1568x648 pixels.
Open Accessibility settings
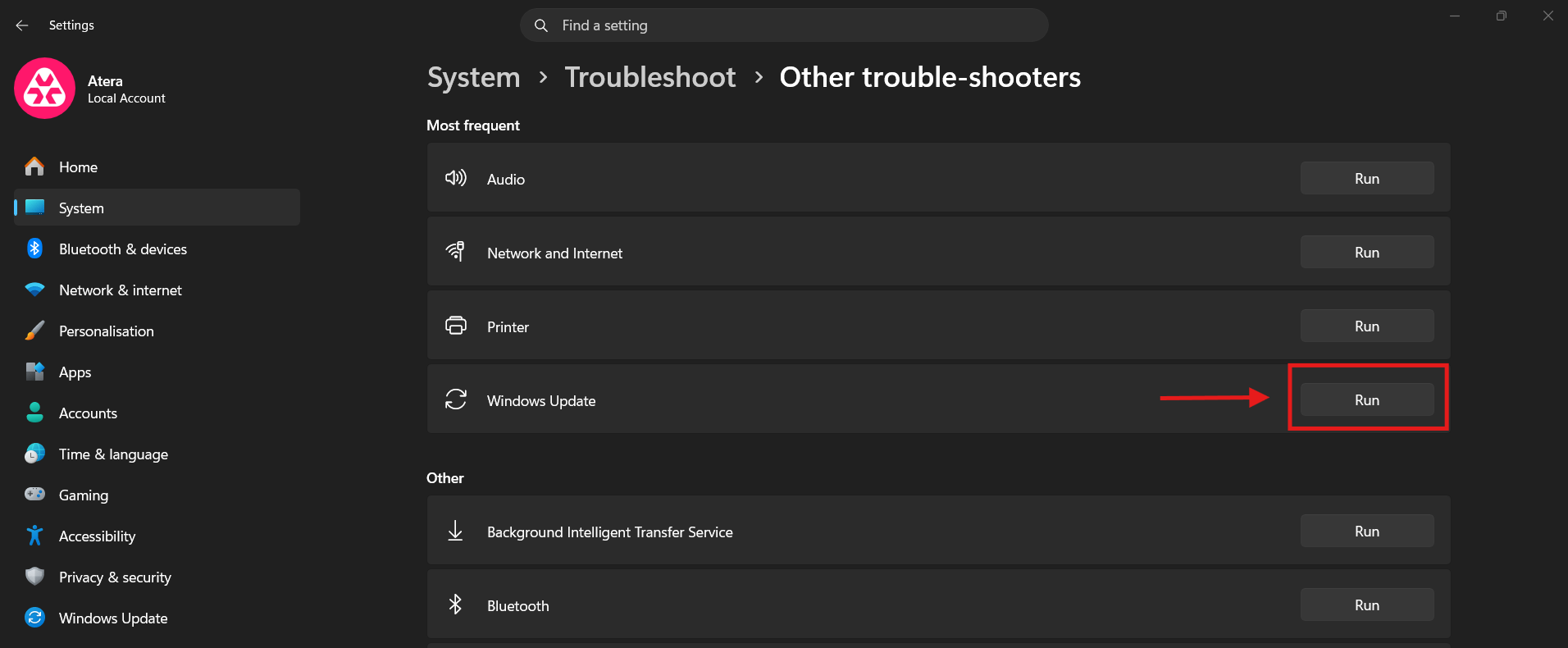point(157,536)
